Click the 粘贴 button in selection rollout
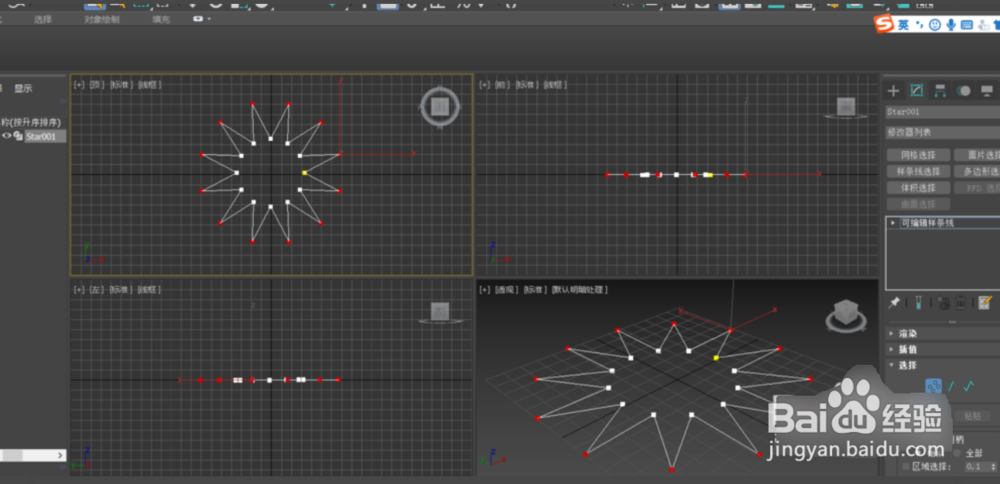The width and height of the screenshot is (1000, 484). click(x=973, y=416)
